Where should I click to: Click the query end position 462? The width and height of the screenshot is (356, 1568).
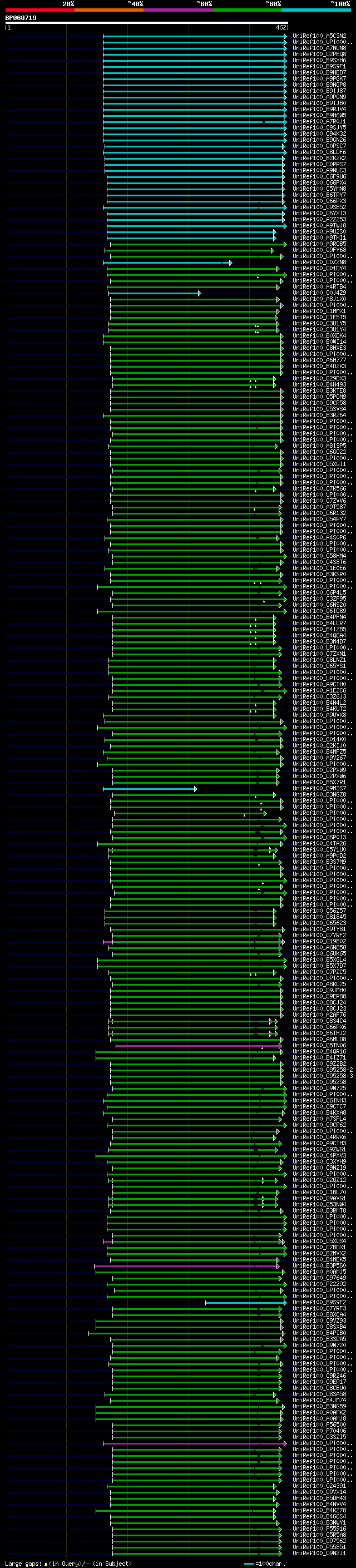tap(280, 28)
